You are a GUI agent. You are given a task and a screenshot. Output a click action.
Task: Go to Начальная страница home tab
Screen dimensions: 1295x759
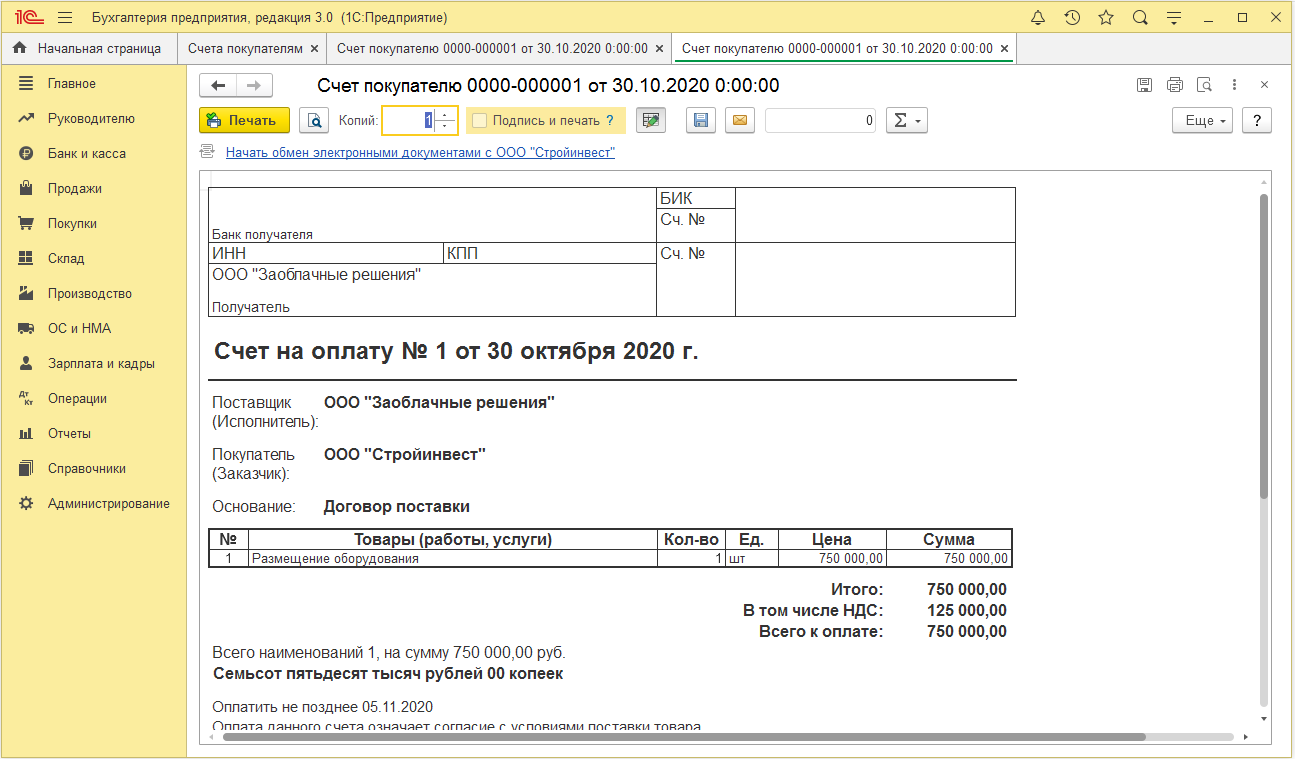coord(87,48)
